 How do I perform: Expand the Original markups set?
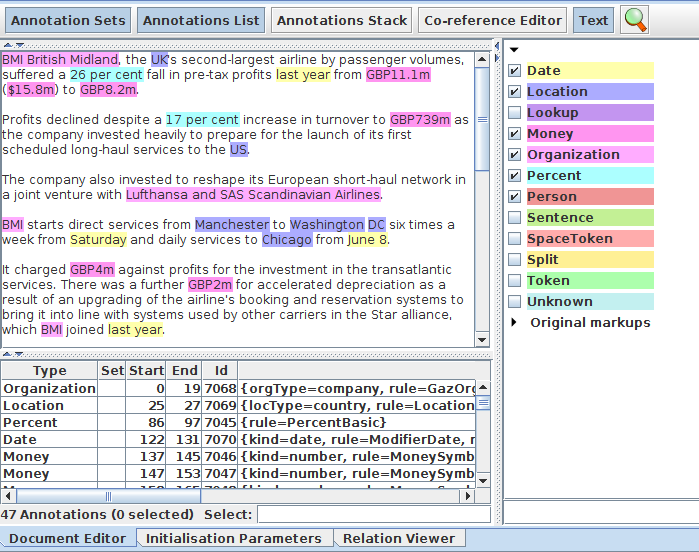click(514, 322)
